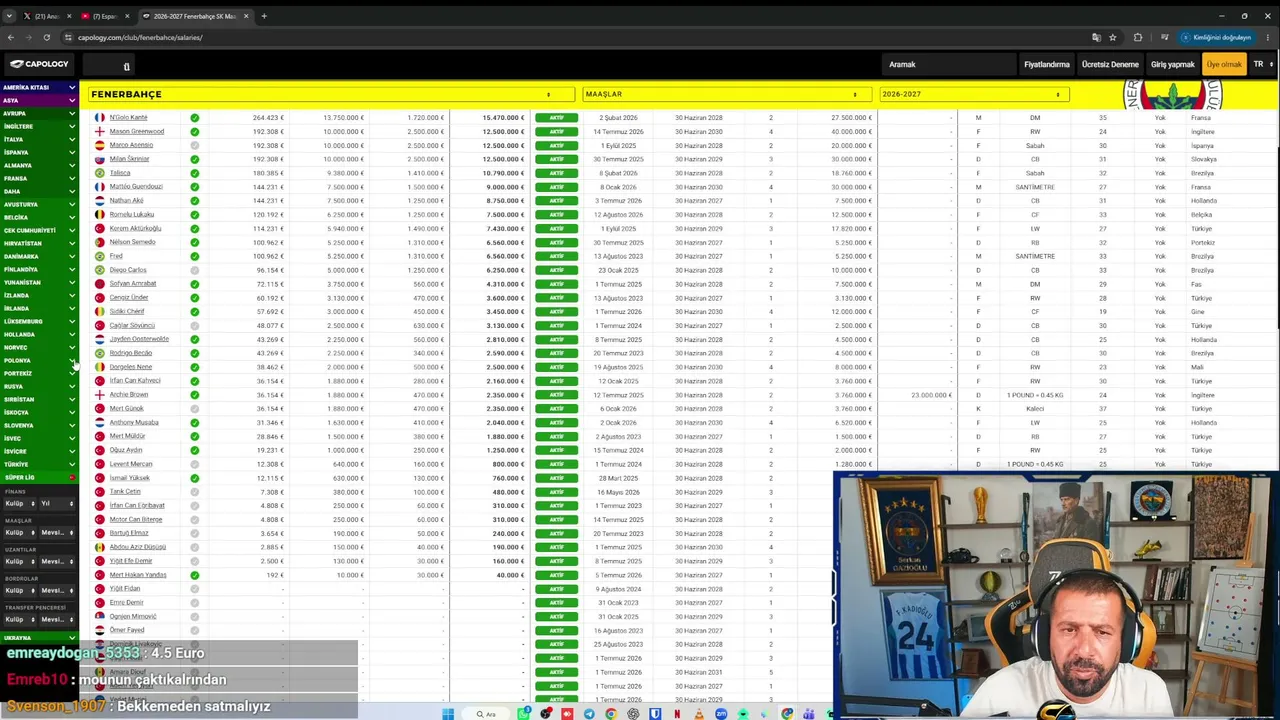1280x720 pixels.
Task: Open the 2026-2027 season dropdown
Action: tap(974, 94)
